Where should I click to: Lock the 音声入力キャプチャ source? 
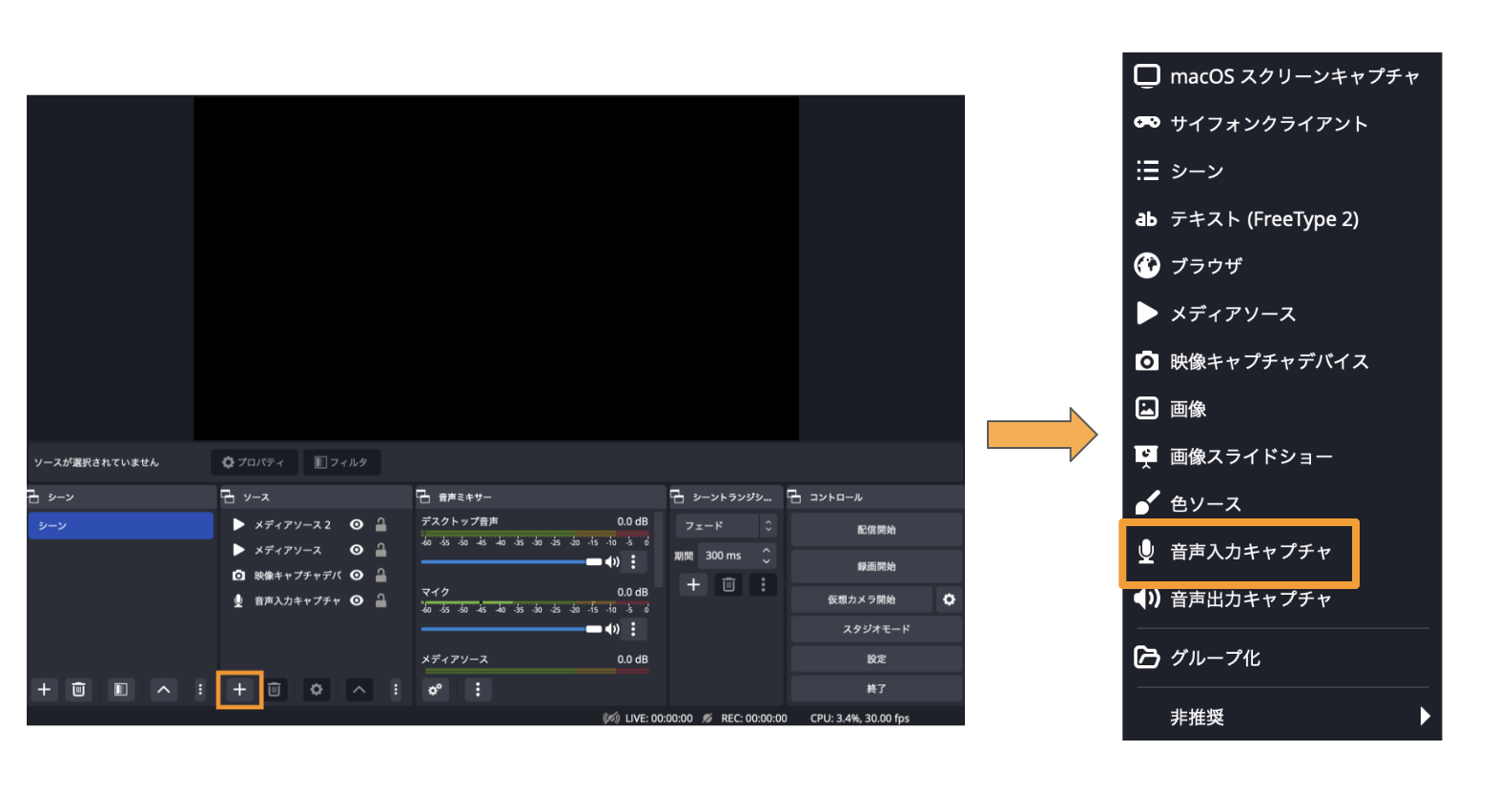381,600
